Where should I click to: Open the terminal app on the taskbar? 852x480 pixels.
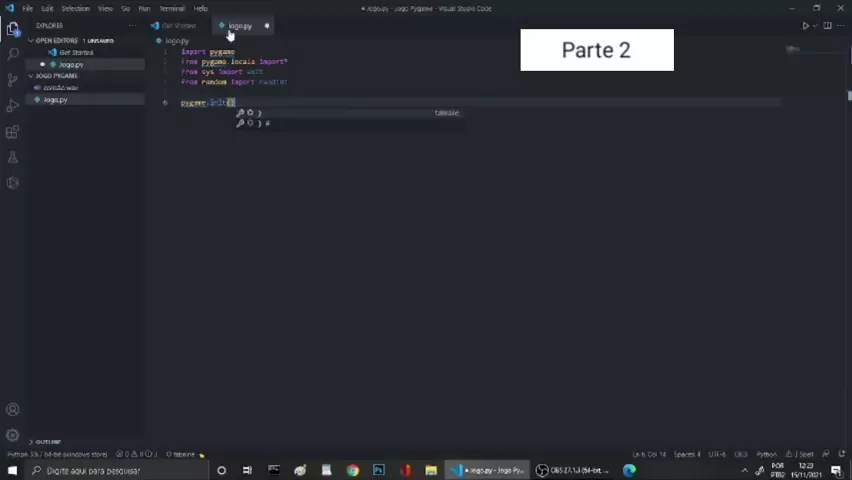(x=274, y=470)
